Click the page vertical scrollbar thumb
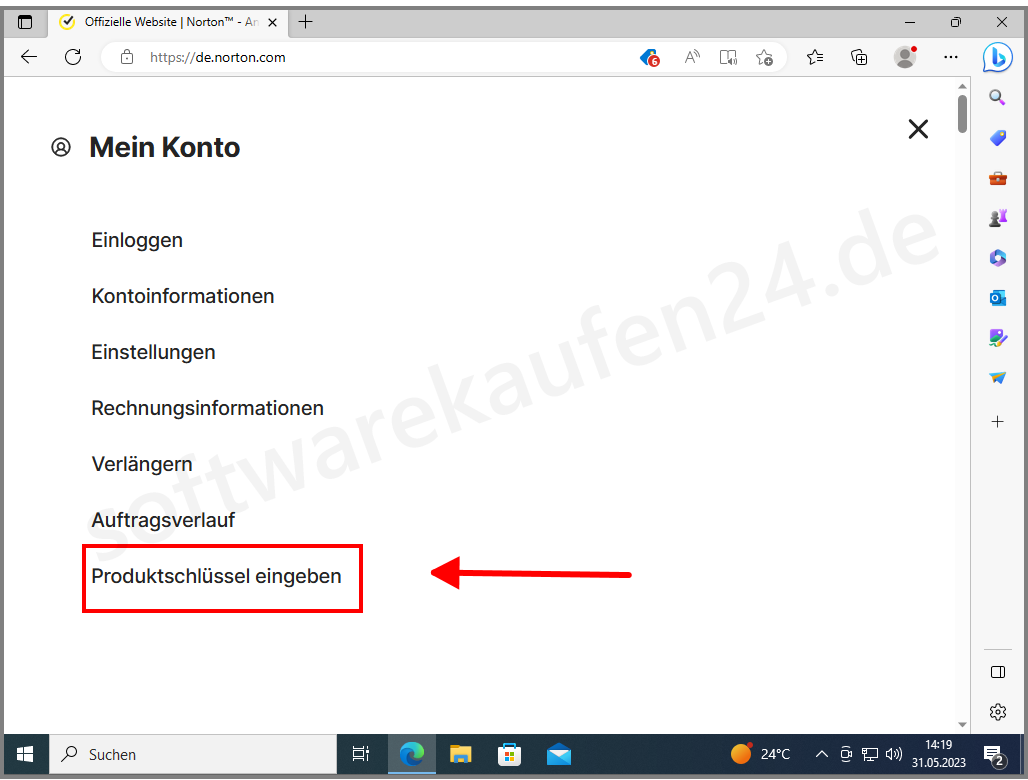 coord(962,114)
